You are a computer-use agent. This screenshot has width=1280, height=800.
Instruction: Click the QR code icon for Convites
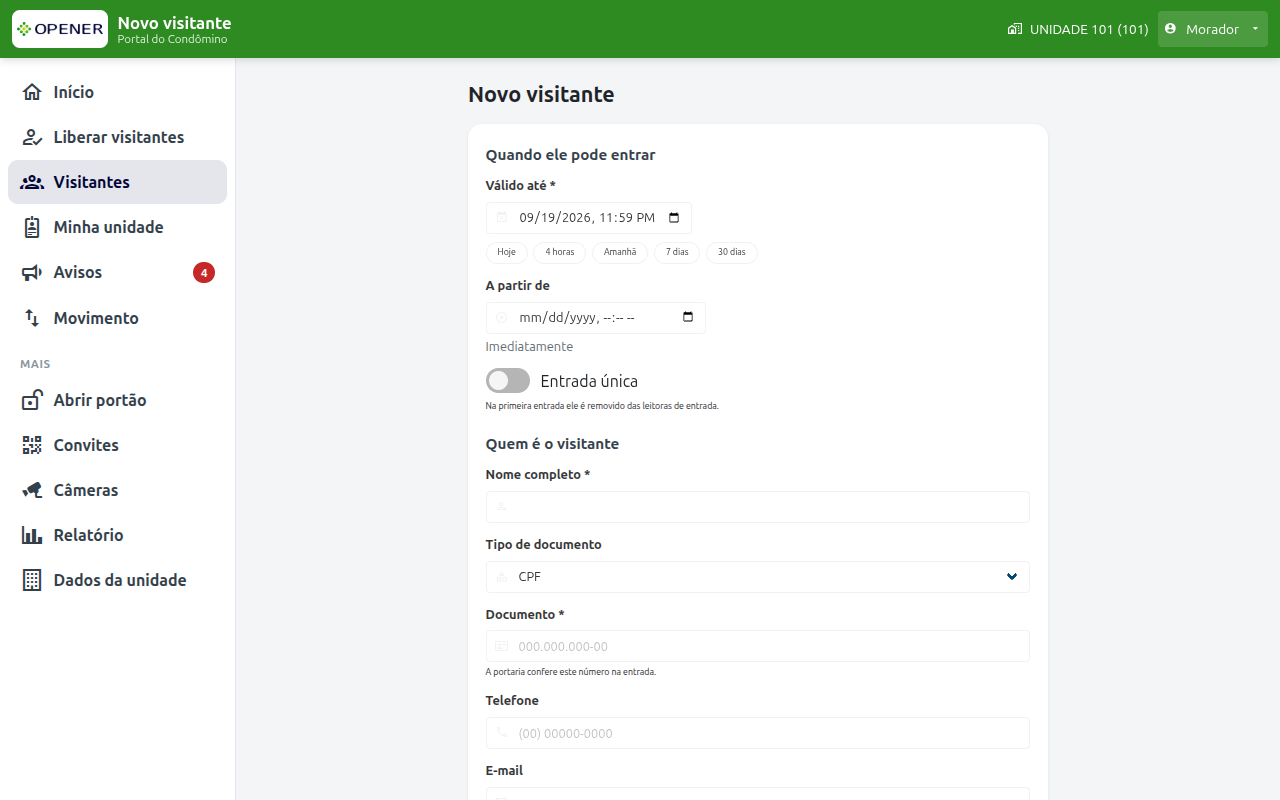32,445
